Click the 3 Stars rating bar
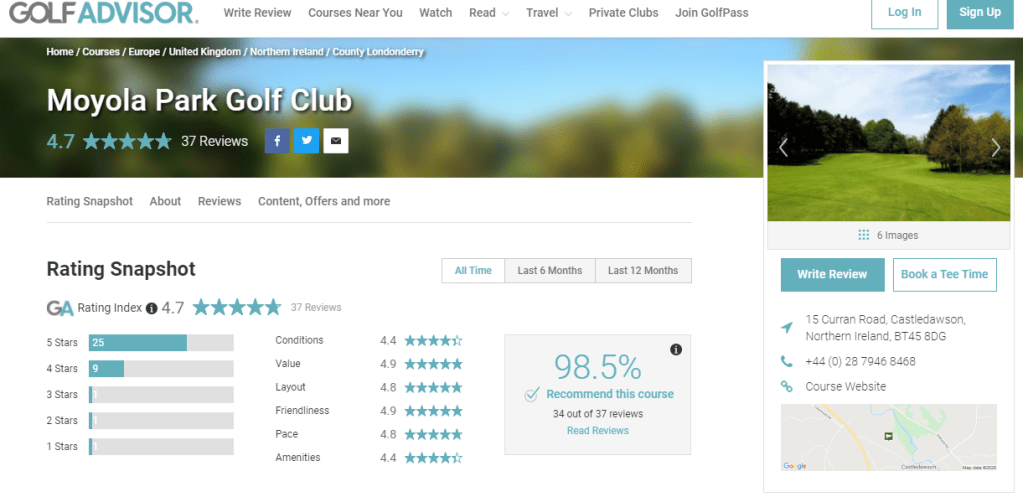The height and width of the screenshot is (497, 1023). [x=161, y=395]
